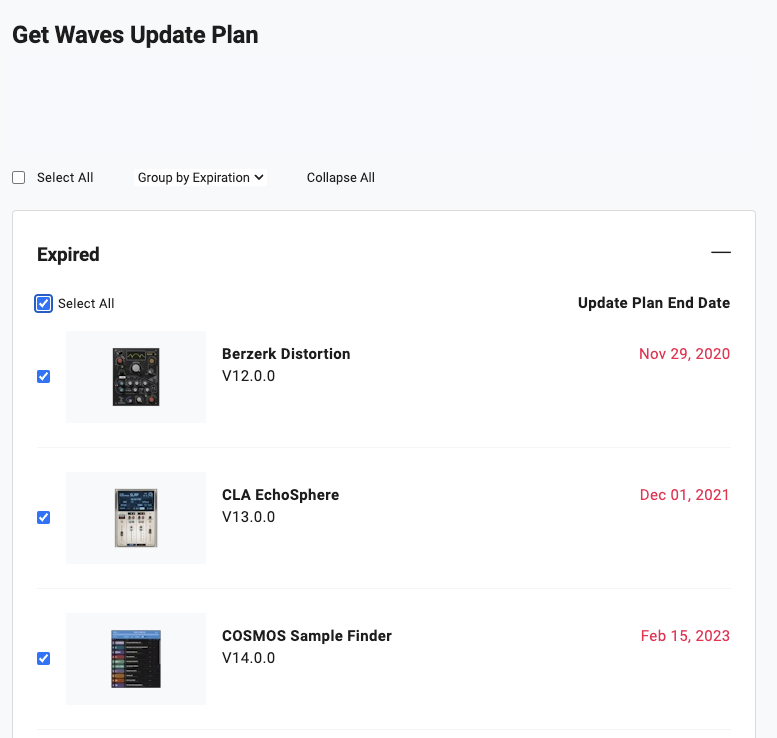The height and width of the screenshot is (738, 777).
Task: Check the top Select All checkbox
Action: 19,177
